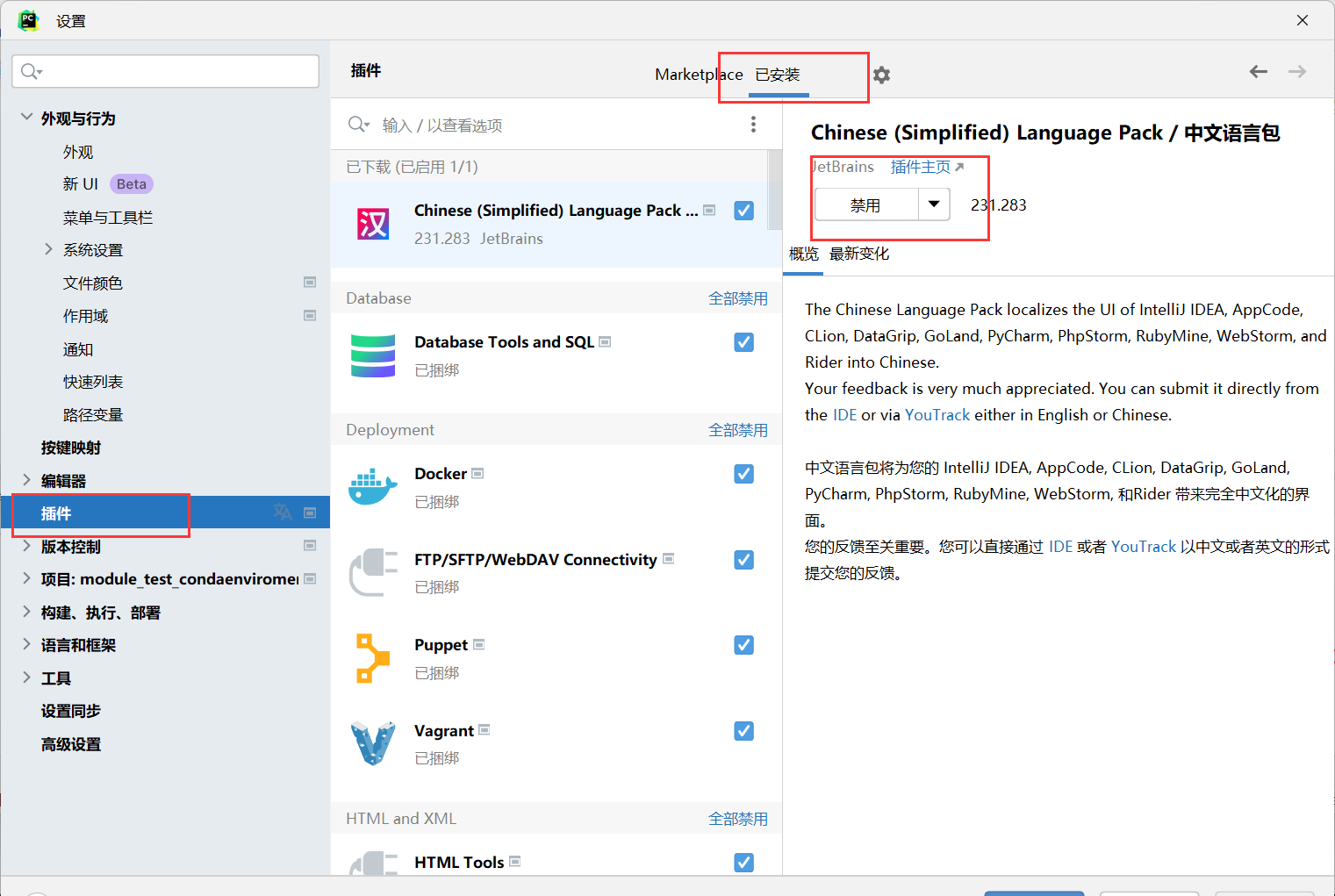Open the plugins gear settings icon
The width and height of the screenshot is (1335, 896).
pyautogui.click(x=881, y=75)
